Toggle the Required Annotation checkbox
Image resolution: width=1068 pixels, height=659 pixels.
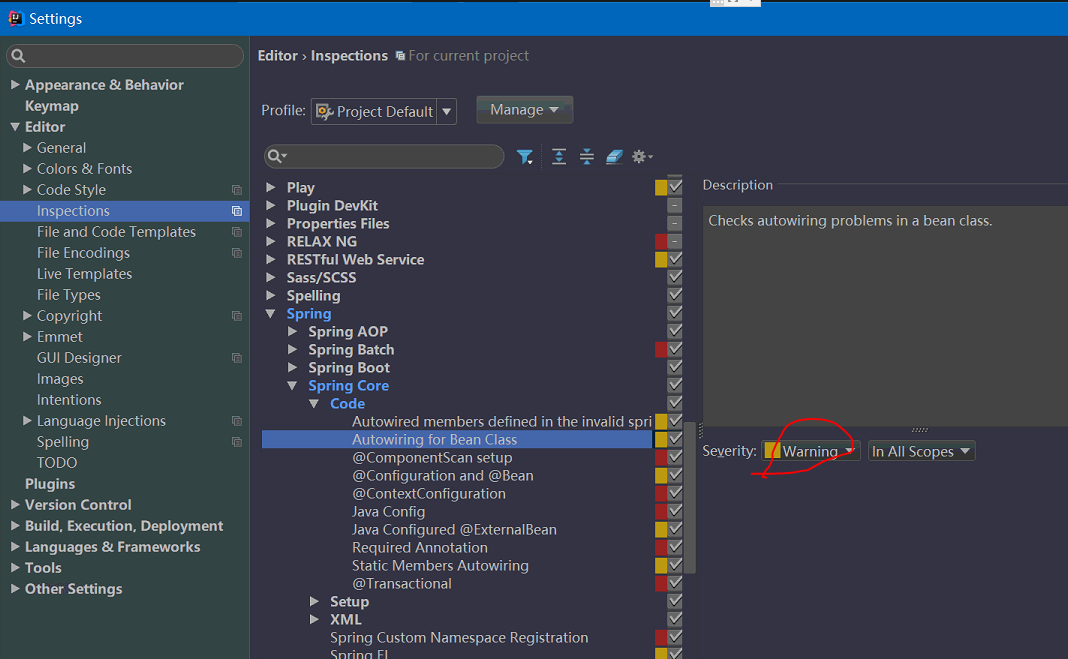click(675, 547)
